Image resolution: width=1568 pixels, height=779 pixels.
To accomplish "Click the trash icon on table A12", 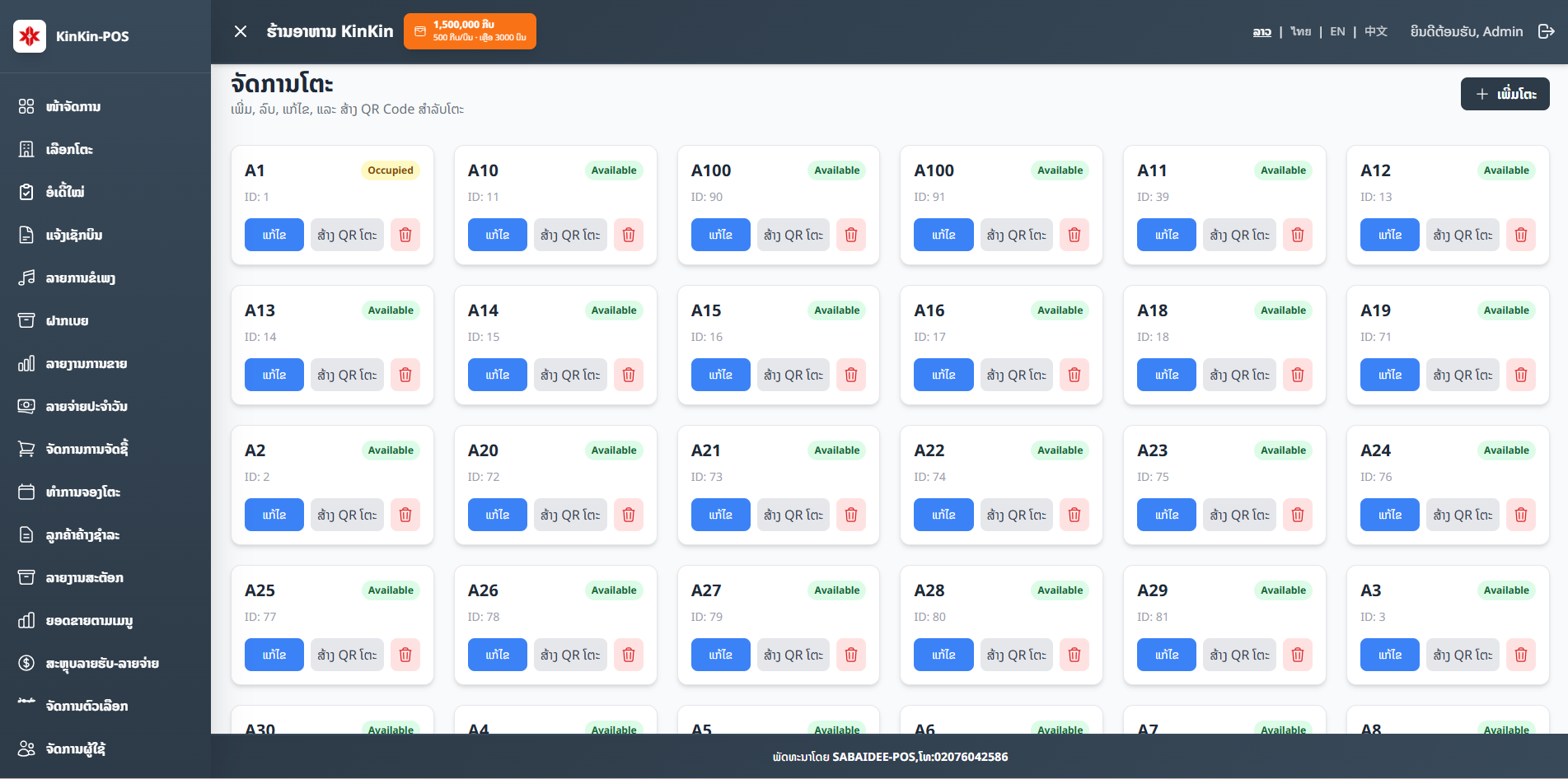I will (x=1520, y=235).
